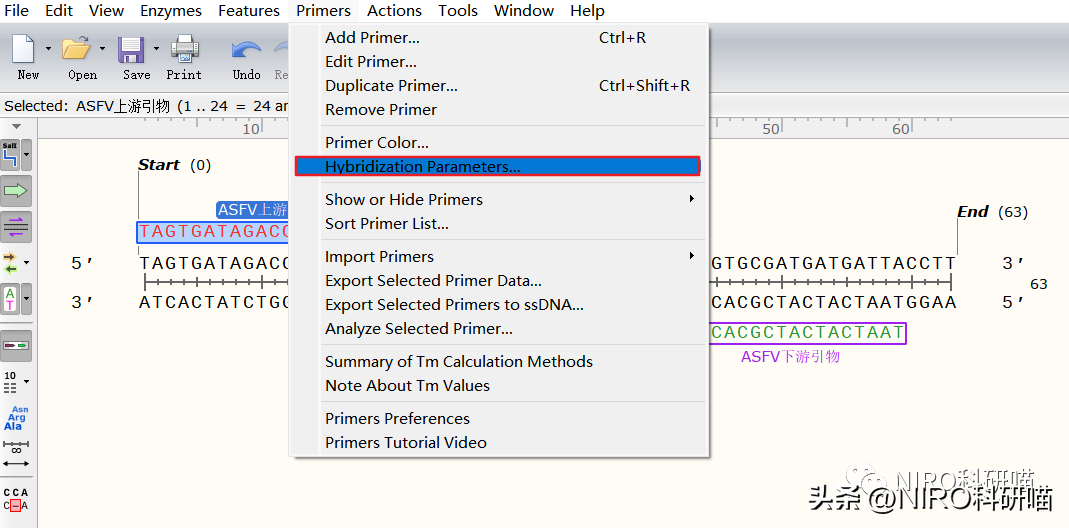The height and width of the screenshot is (528, 1069).
Task: Click the New file icon
Action: 25,48
